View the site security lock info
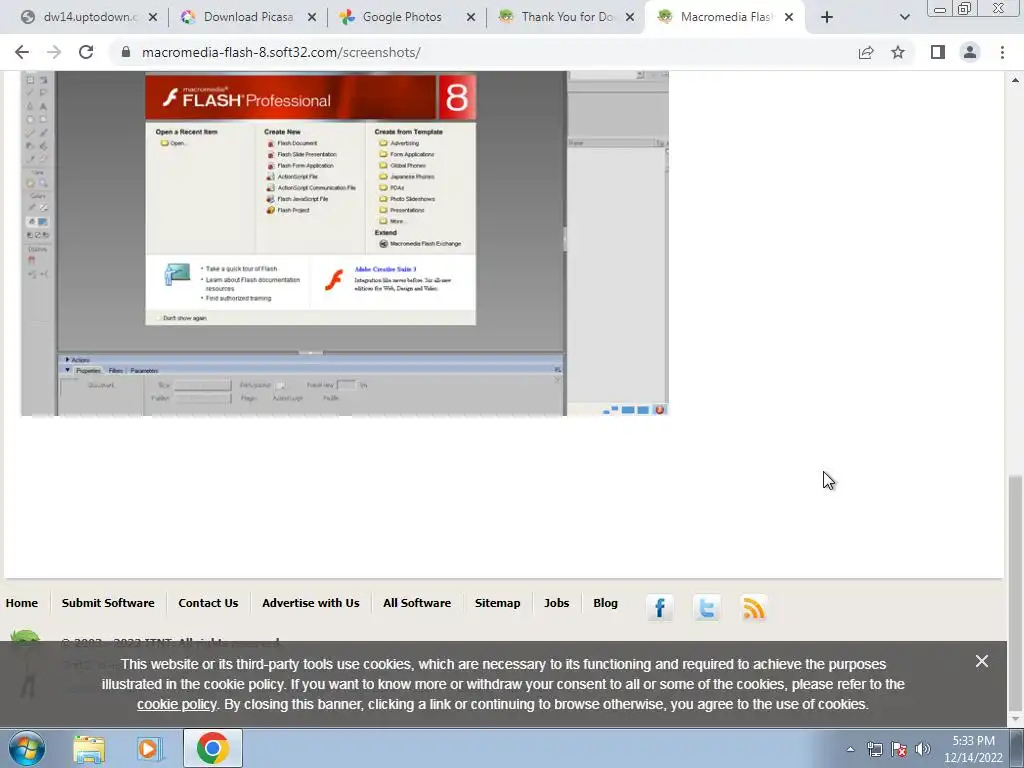This screenshot has height=768, width=1024. (x=126, y=52)
